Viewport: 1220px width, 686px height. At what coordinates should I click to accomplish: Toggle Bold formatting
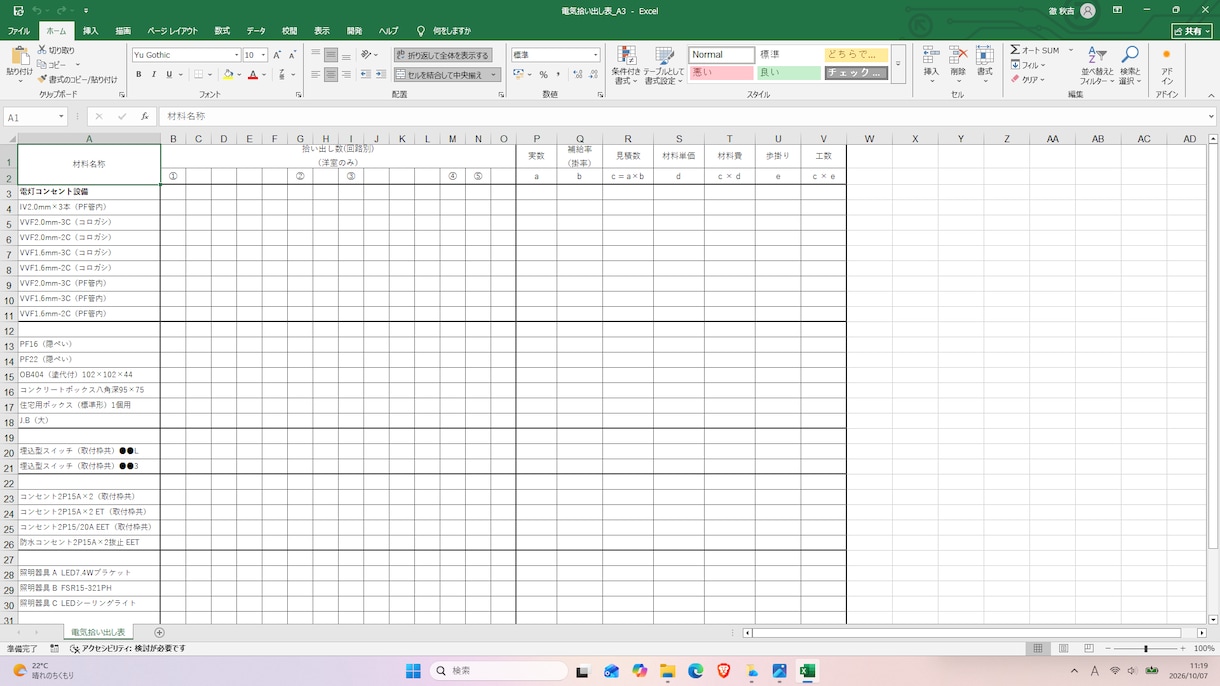139,75
